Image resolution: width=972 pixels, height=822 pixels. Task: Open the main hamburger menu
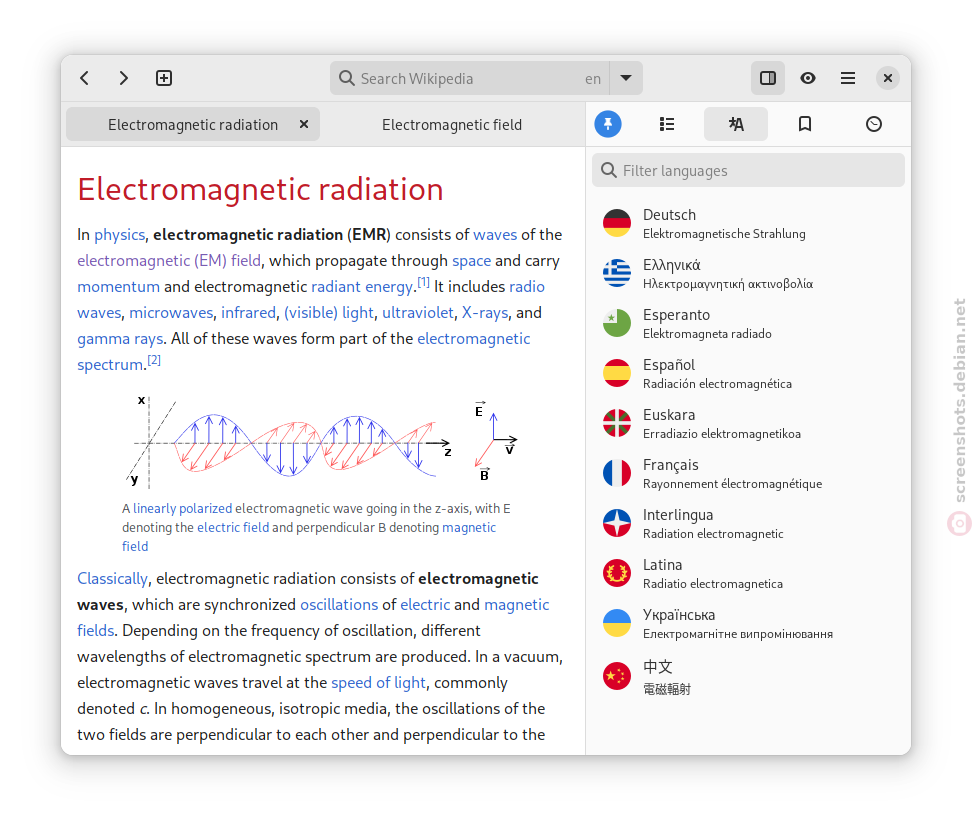tap(848, 78)
